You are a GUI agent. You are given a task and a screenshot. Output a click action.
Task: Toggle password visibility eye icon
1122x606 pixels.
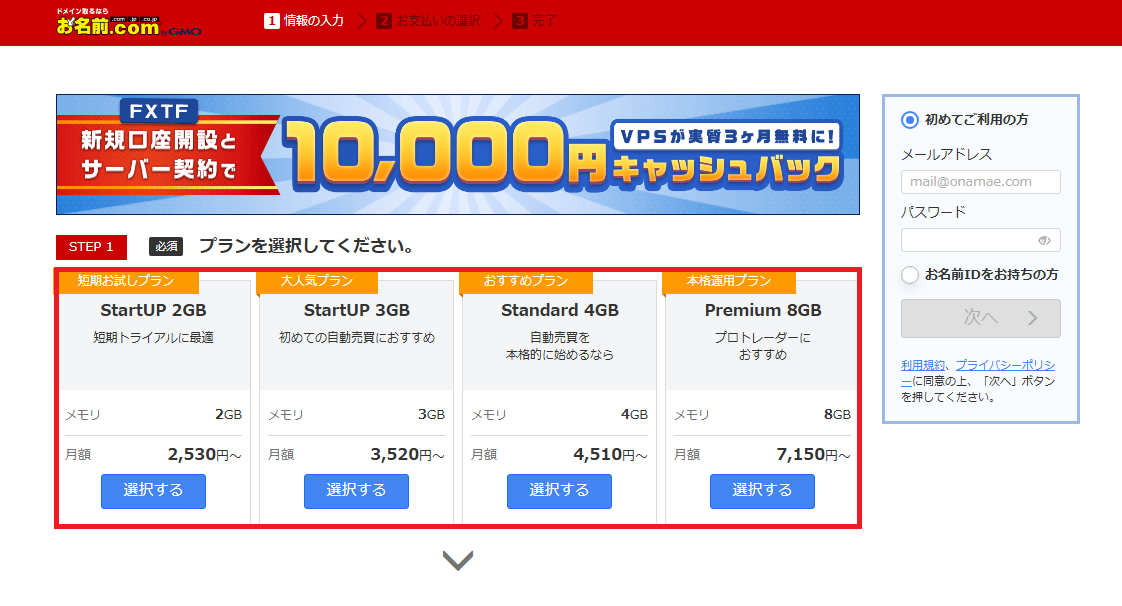[1044, 240]
